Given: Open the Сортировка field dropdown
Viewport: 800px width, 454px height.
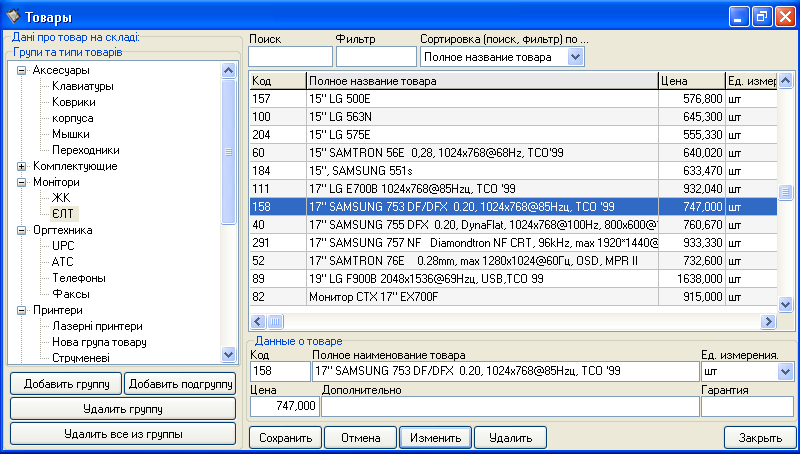Looking at the screenshot, I should [574, 58].
